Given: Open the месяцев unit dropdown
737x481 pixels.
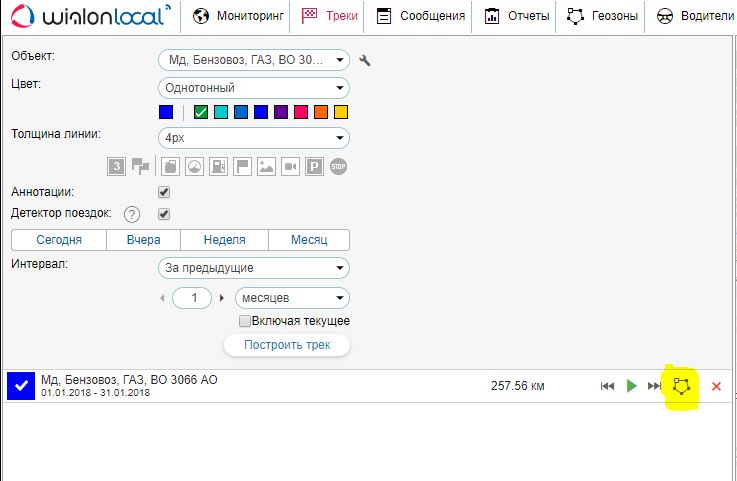Looking at the screenshot, I should click(x=292, y=298).
